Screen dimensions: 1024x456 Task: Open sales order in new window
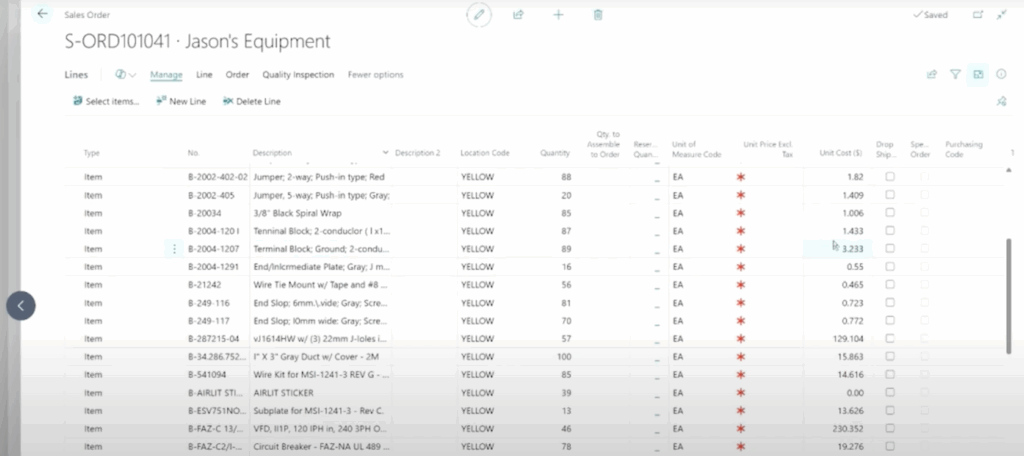[x=978, y=15]
